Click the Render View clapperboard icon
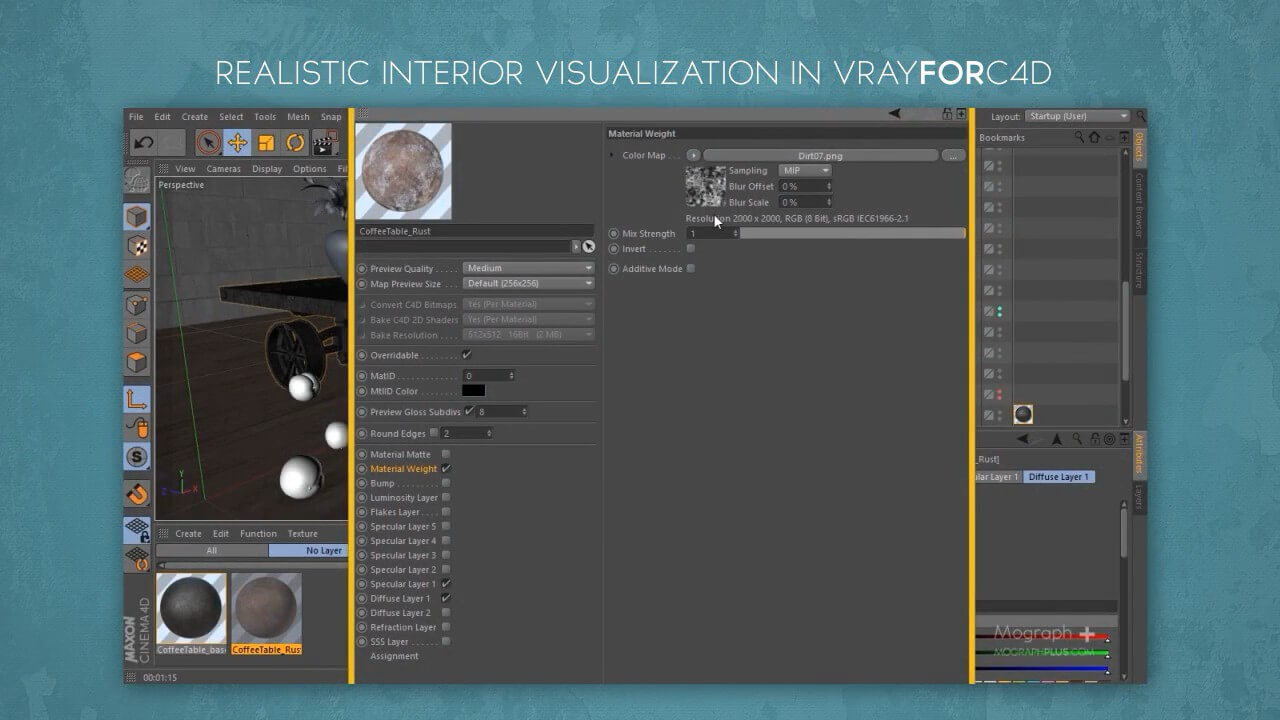Screen dimensions: 1280x720 coord(325,143)
